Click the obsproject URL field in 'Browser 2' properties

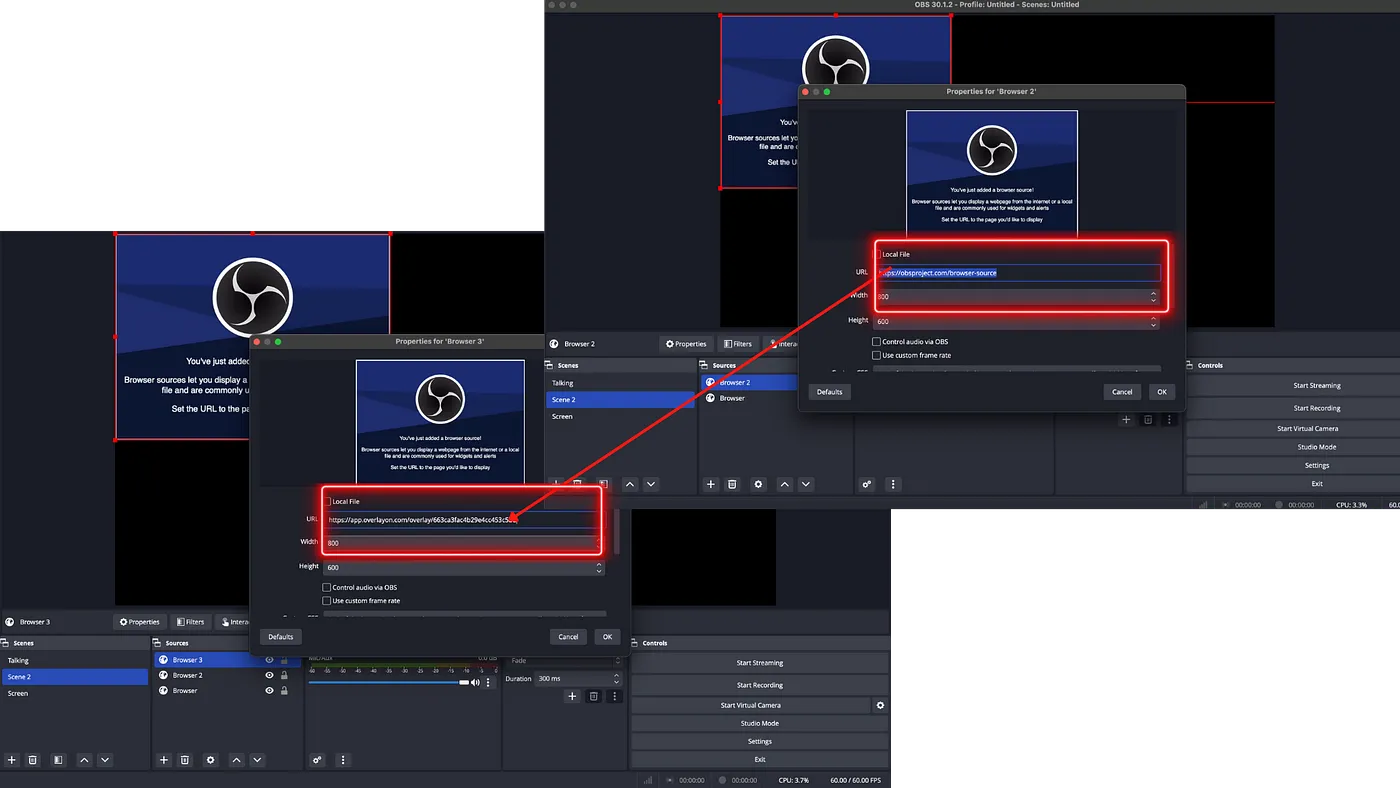(1017, 272)
